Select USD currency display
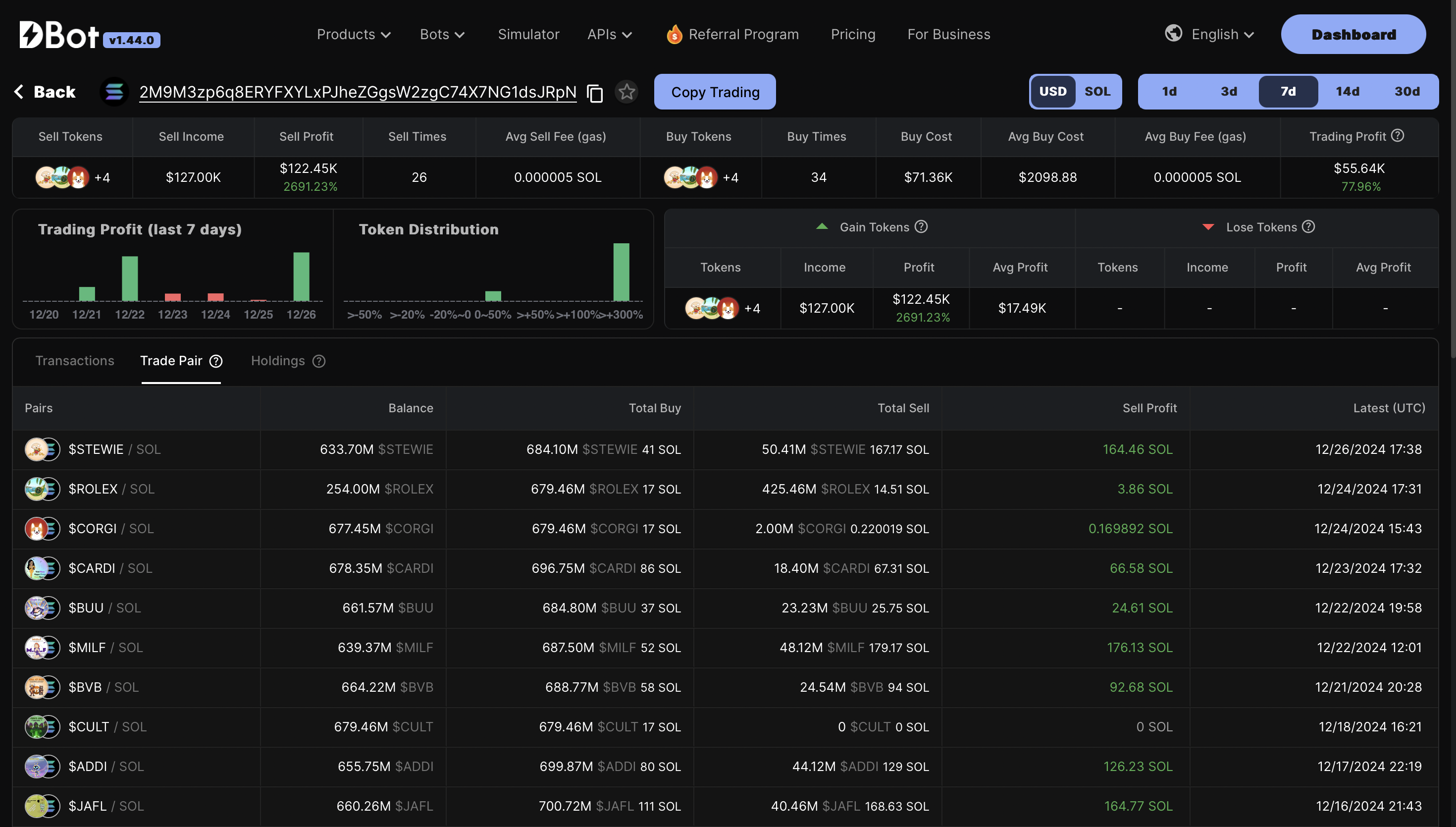This screenshot has height=827, width=1456. (1052, 92)
